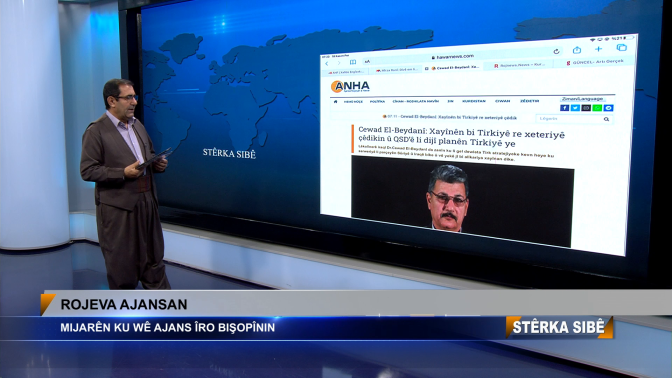Open the KURDISTAN navigation menu item

(x=474, y=101)
